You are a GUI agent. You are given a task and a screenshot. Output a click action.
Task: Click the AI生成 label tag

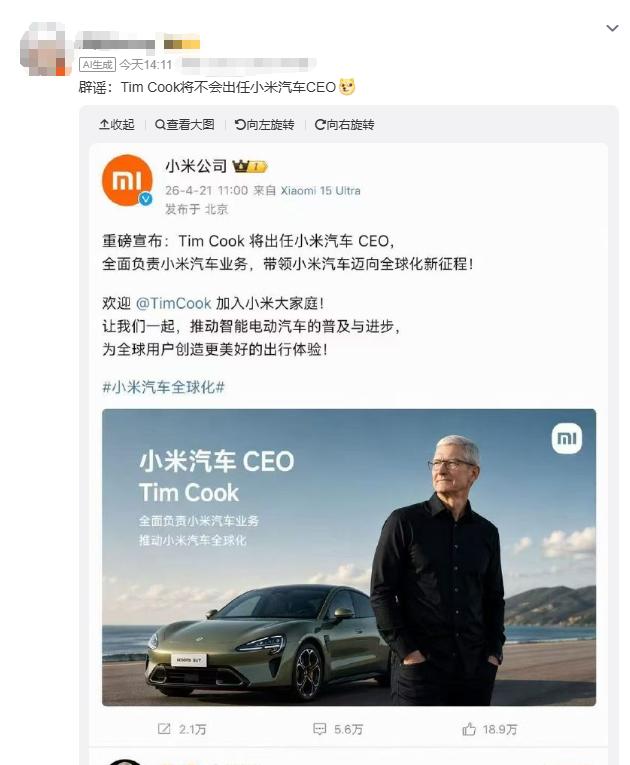pos(97,64)
